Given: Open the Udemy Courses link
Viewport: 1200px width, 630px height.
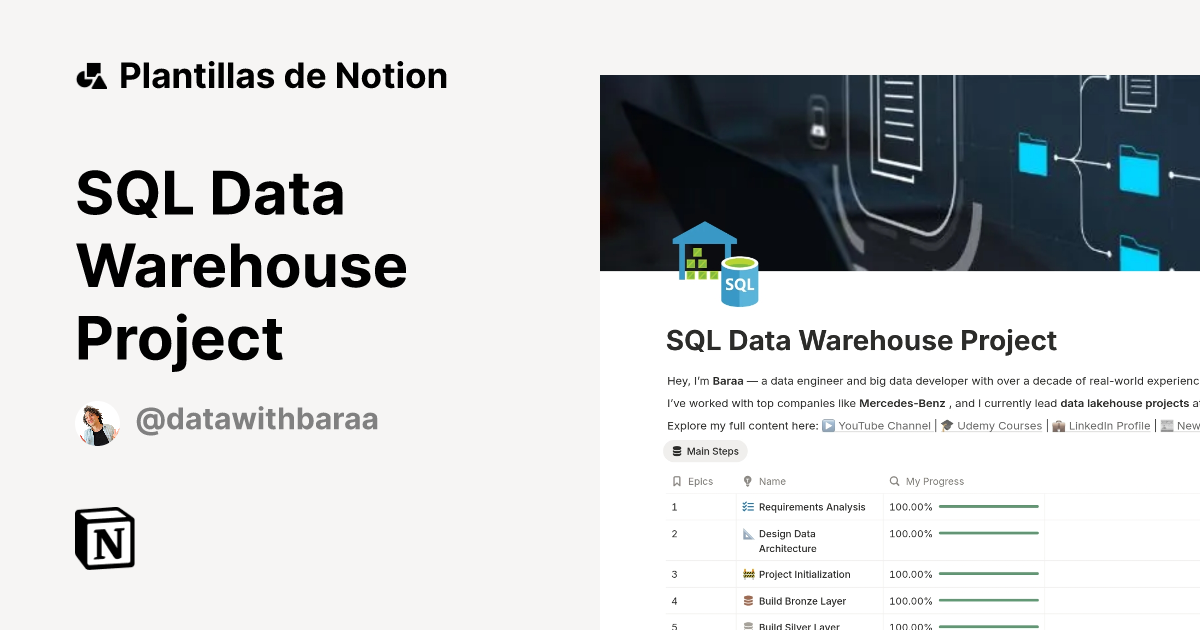Looking at the screenshot, I should coord(999,425).
